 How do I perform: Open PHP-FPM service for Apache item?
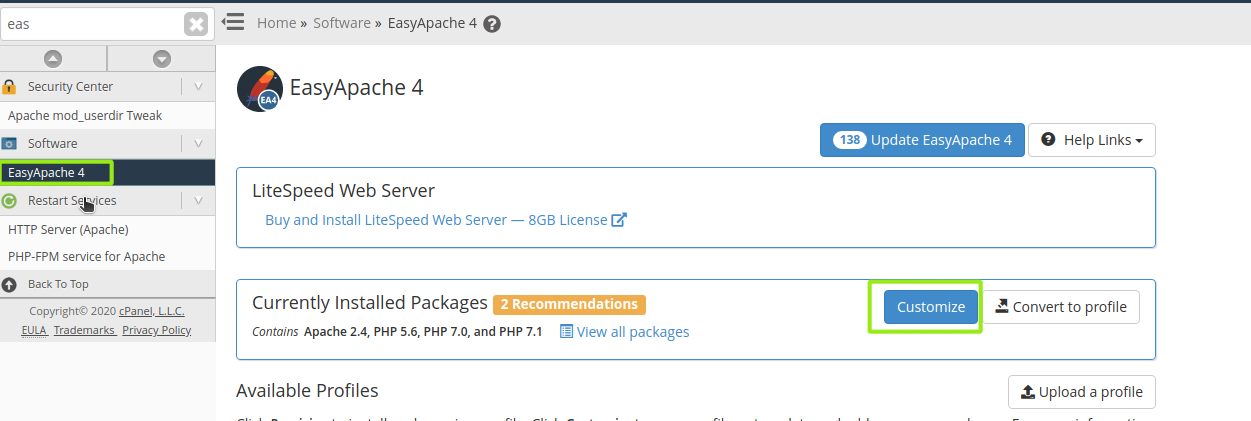tap(86, 257)
